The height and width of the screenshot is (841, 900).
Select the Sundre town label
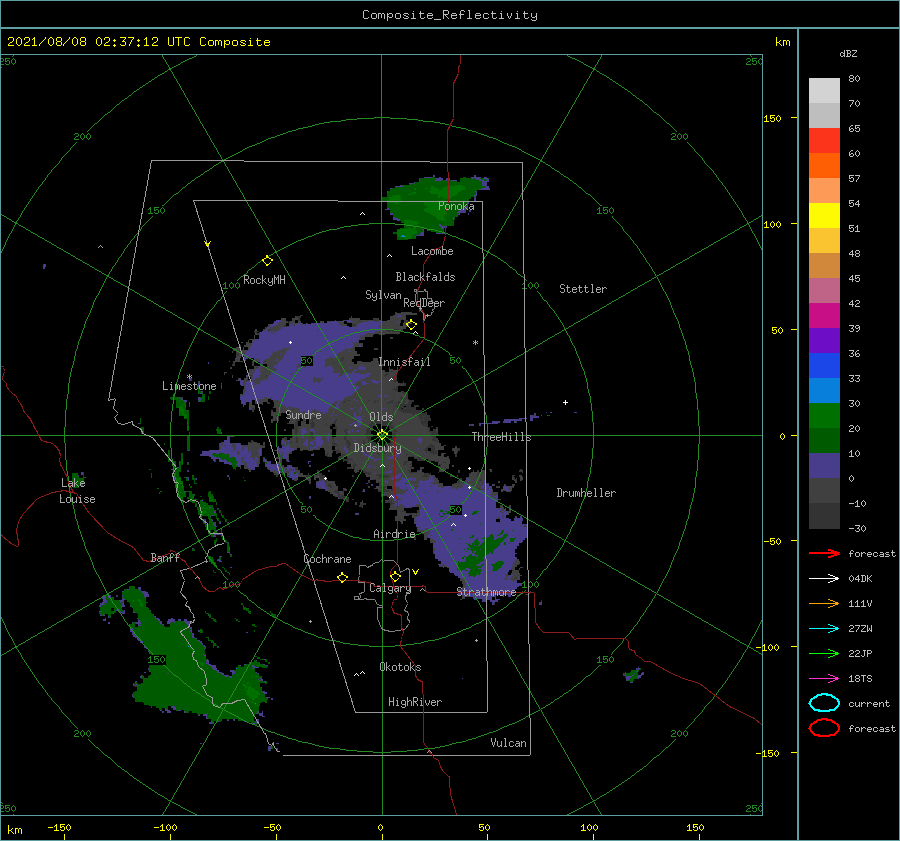[x=304, y=414]
